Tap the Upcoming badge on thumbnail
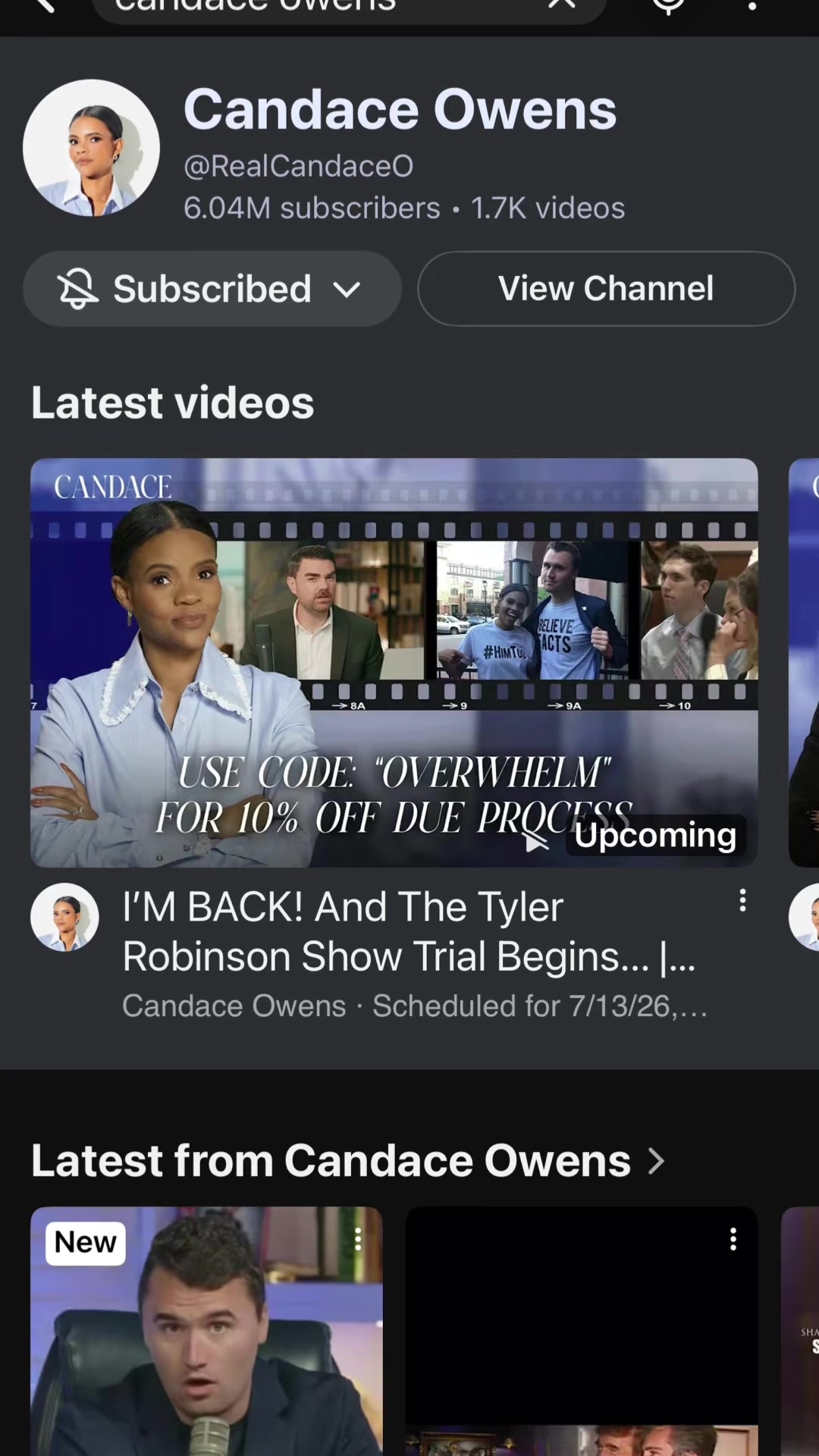This screenshot has width=819, height=1456. [655, 835]
